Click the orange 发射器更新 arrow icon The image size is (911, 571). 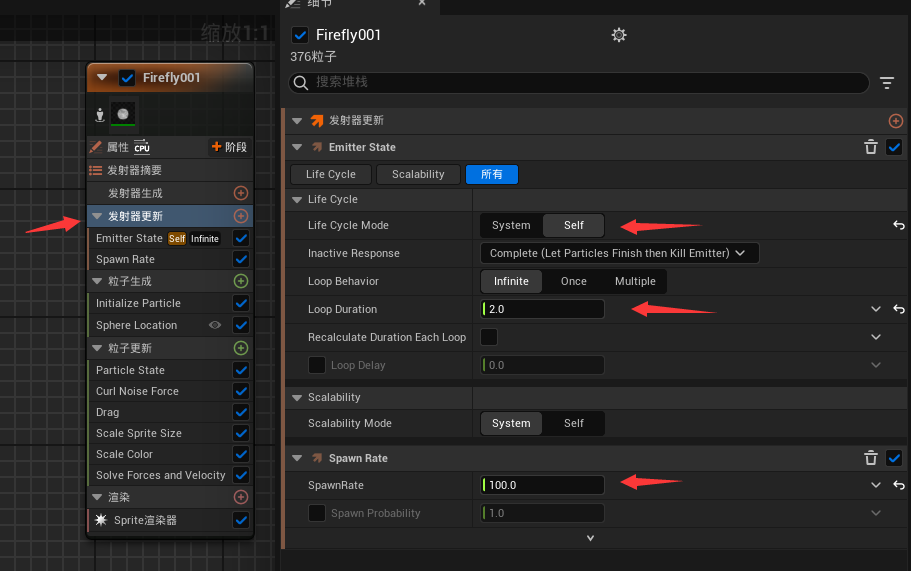317,121
